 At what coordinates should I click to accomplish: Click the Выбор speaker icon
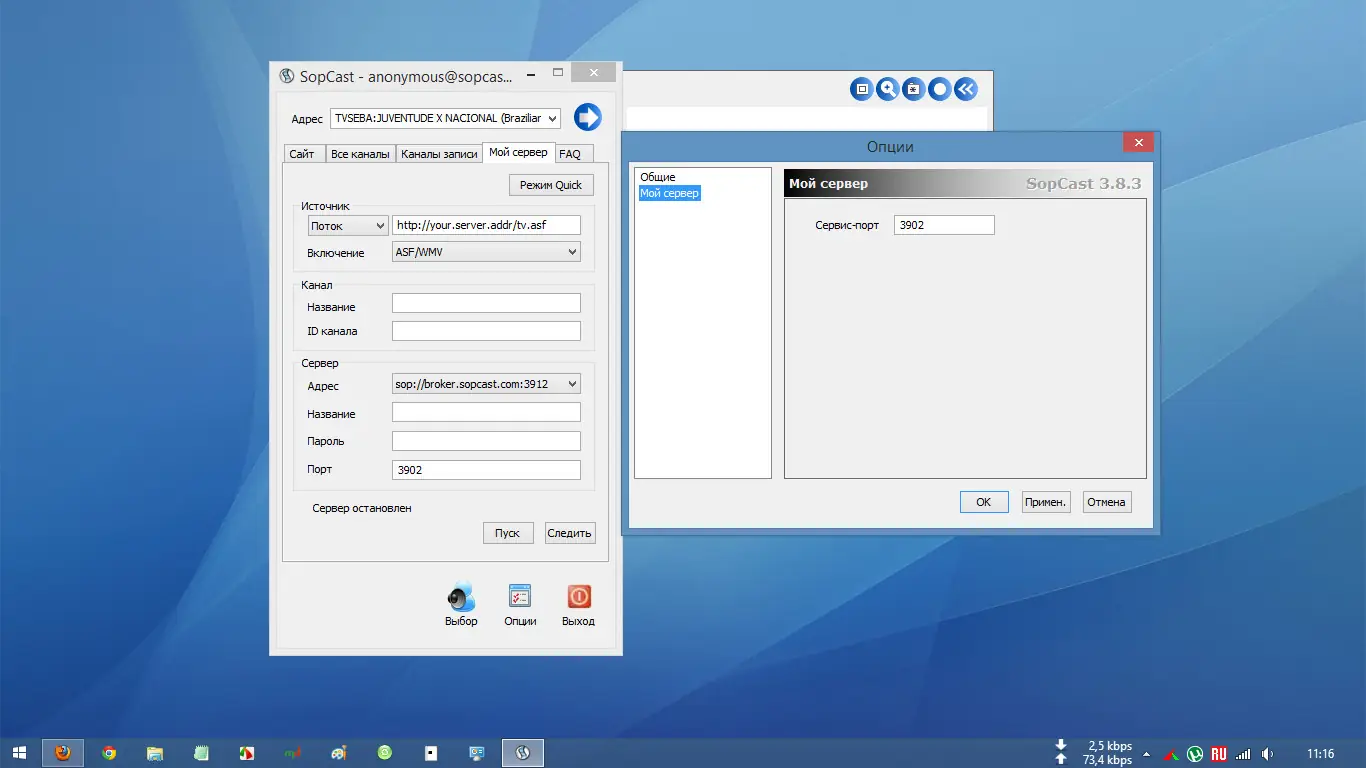[461, 597]
